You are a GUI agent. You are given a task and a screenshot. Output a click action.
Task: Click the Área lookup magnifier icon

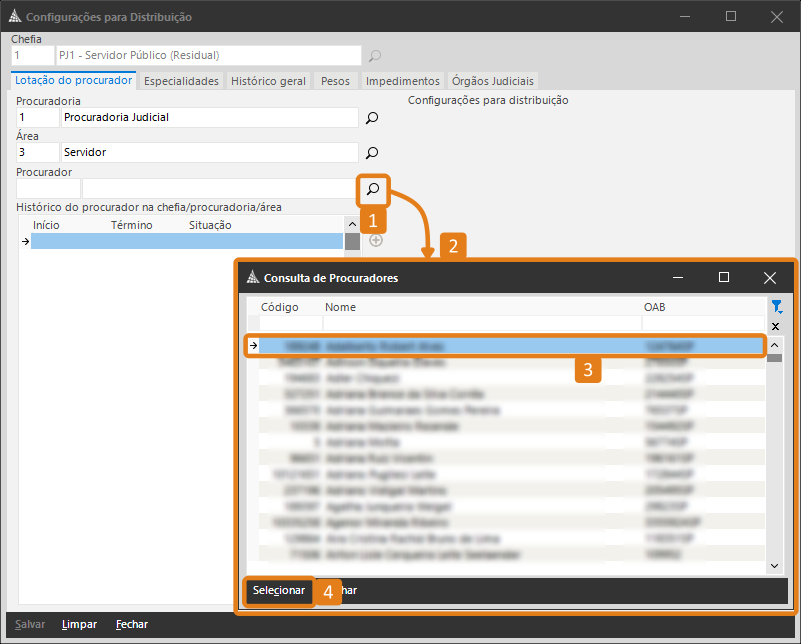click(x=372, y=153)
